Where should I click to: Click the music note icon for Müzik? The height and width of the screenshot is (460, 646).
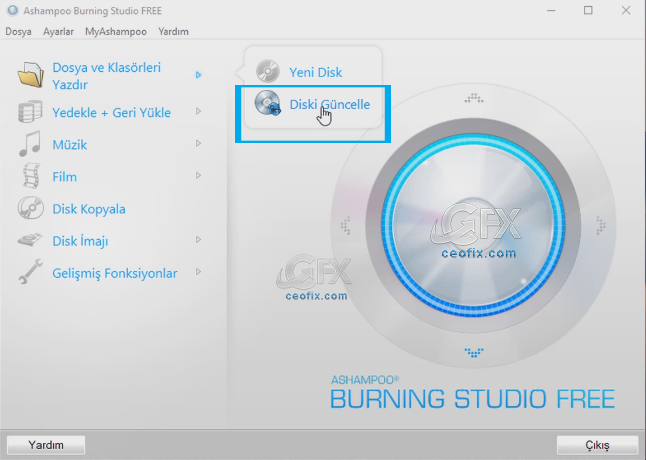30,144
